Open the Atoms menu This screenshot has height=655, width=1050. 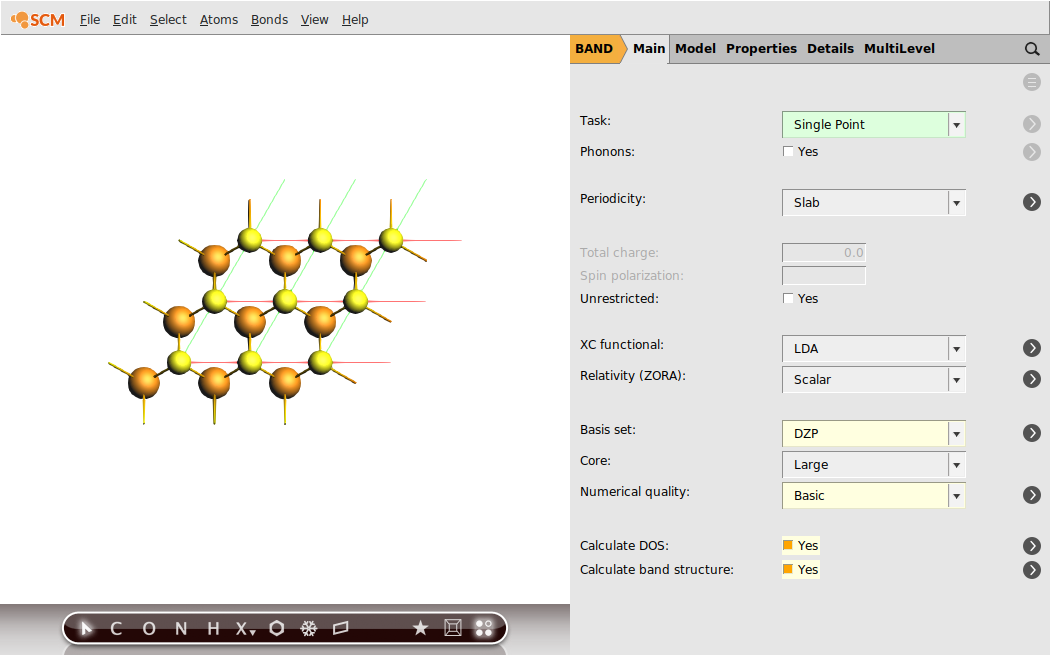pos(218,19)
